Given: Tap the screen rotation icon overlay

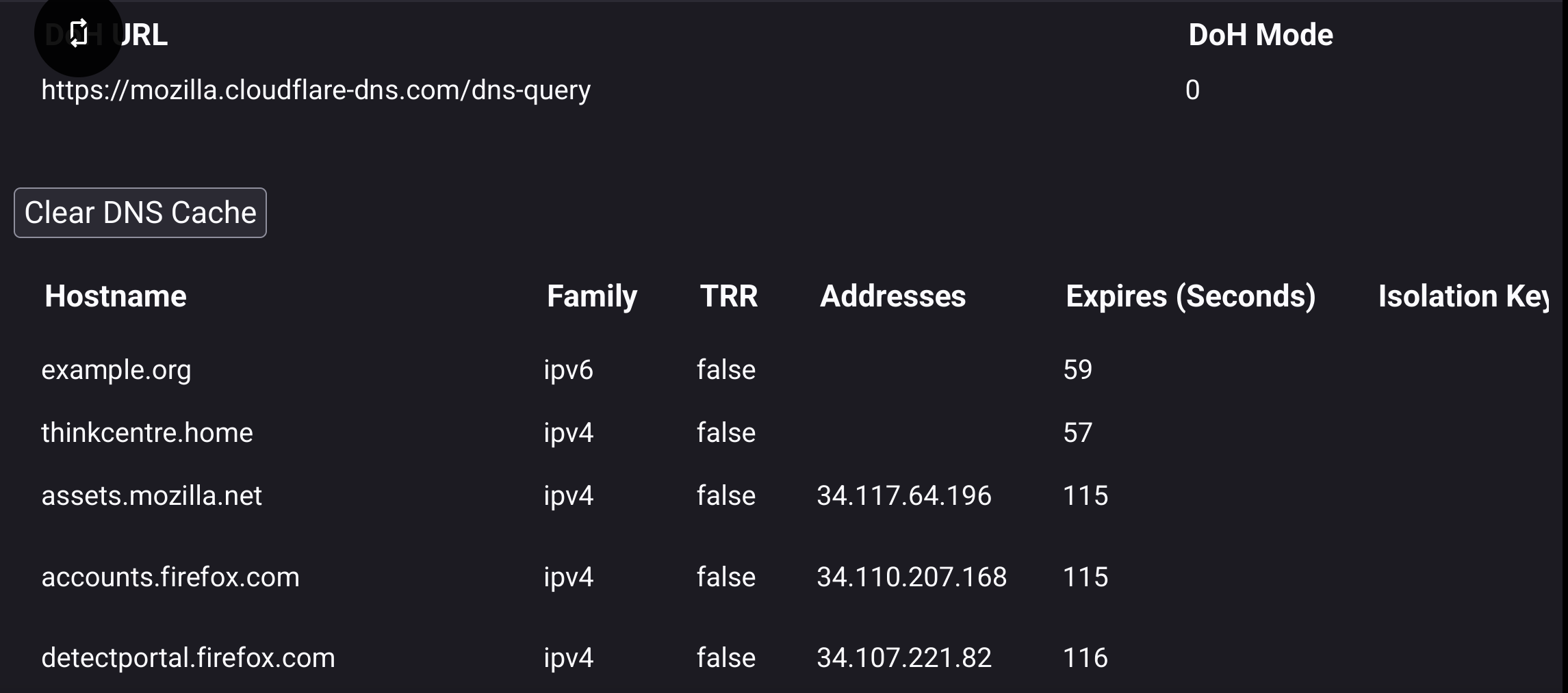Looking at the screenshot, I should point(78,33).
